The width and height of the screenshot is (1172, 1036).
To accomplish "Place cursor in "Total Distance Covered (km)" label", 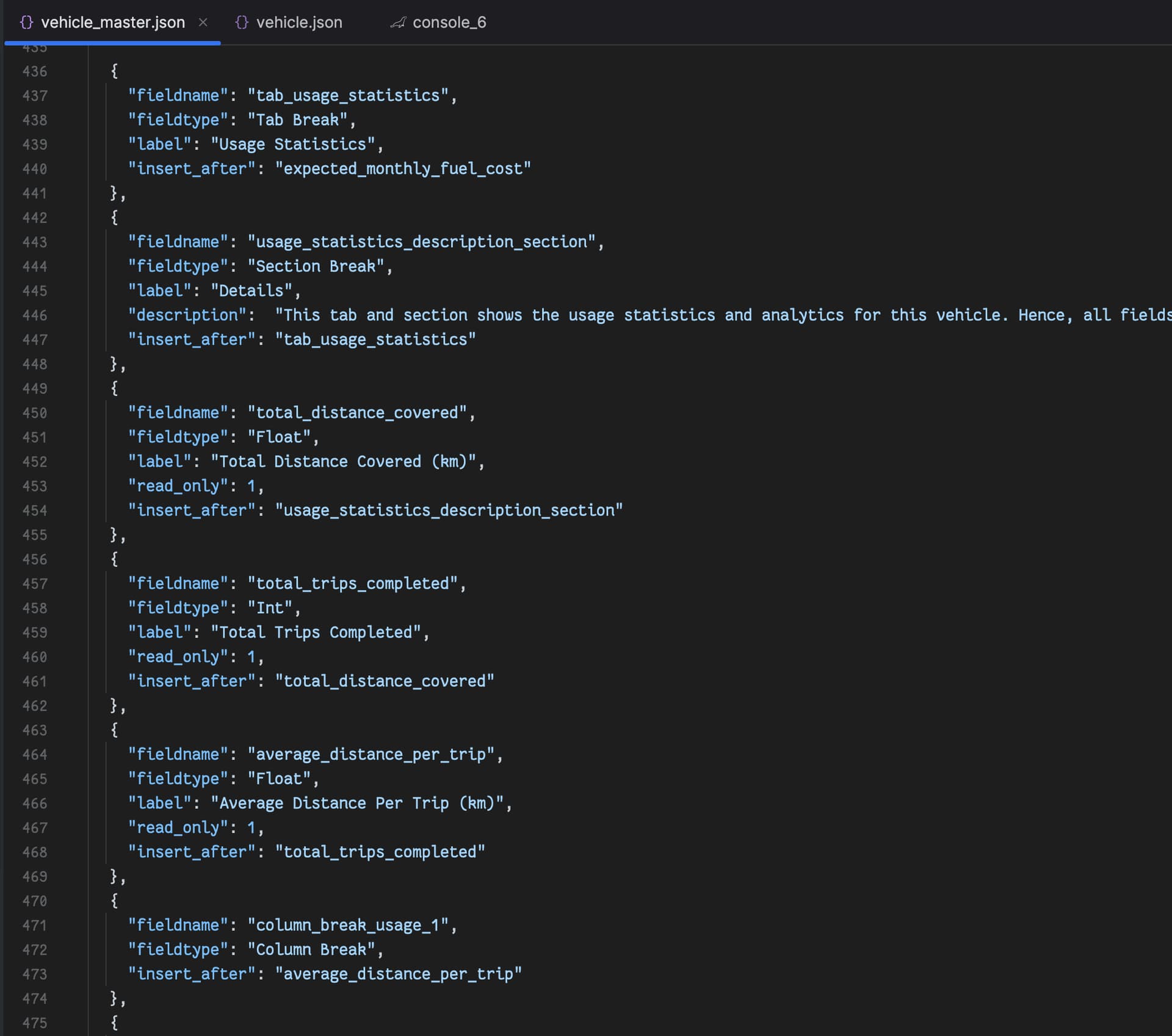I will tap(343, 462).
